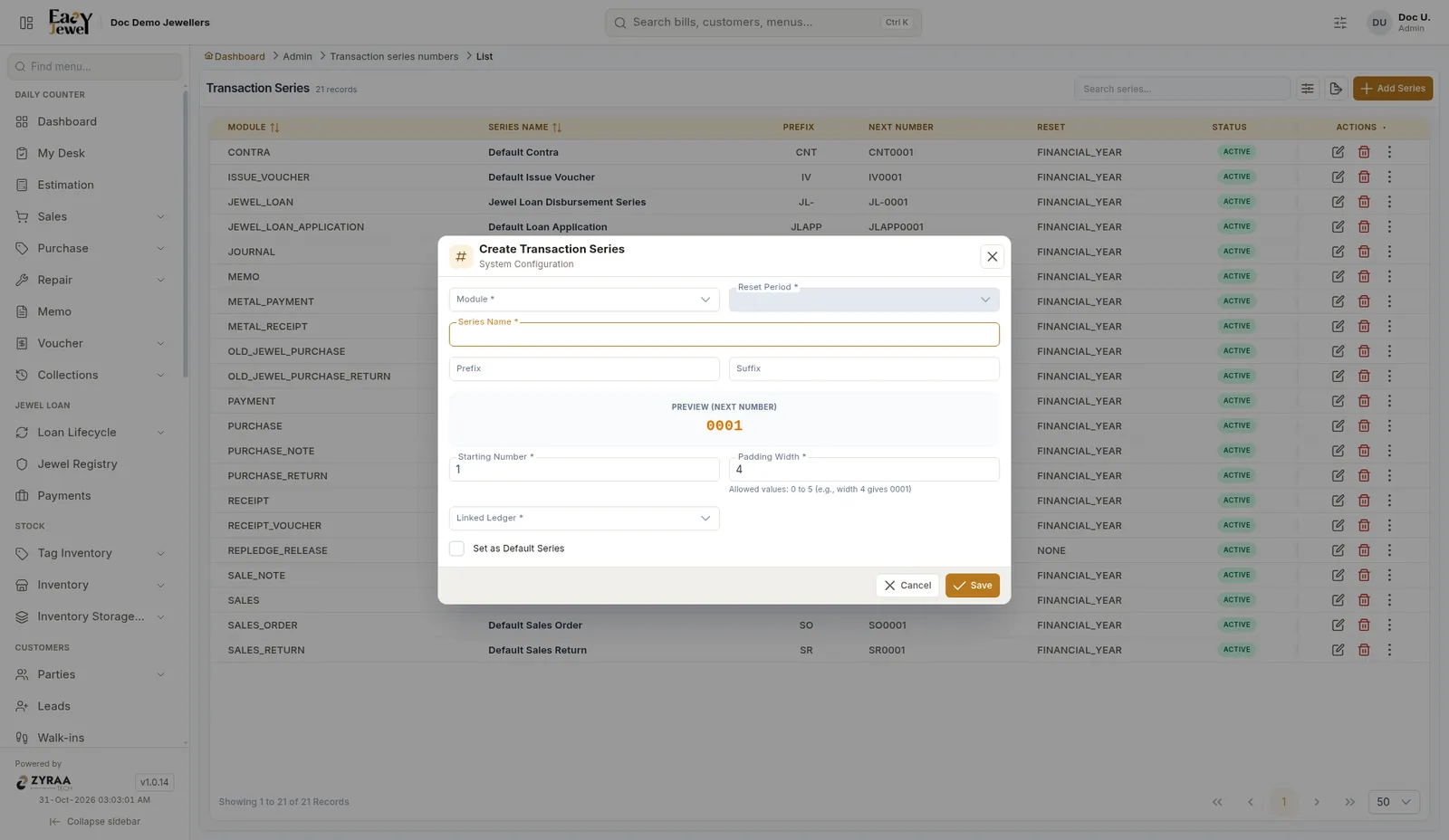Go to previous page arrow
The image size is (1449, 840).
point(1251,802)
